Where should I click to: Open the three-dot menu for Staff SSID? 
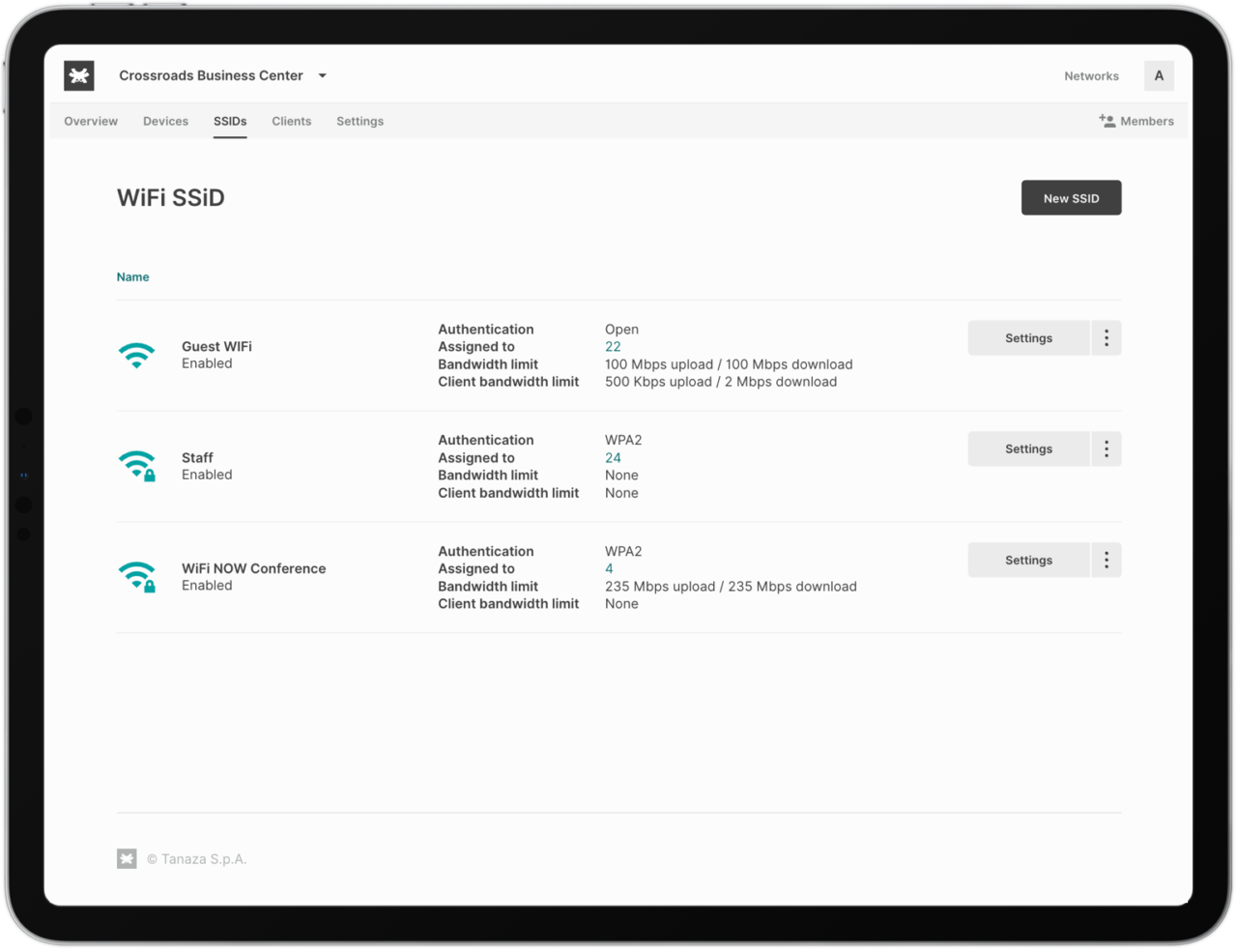1106,448
